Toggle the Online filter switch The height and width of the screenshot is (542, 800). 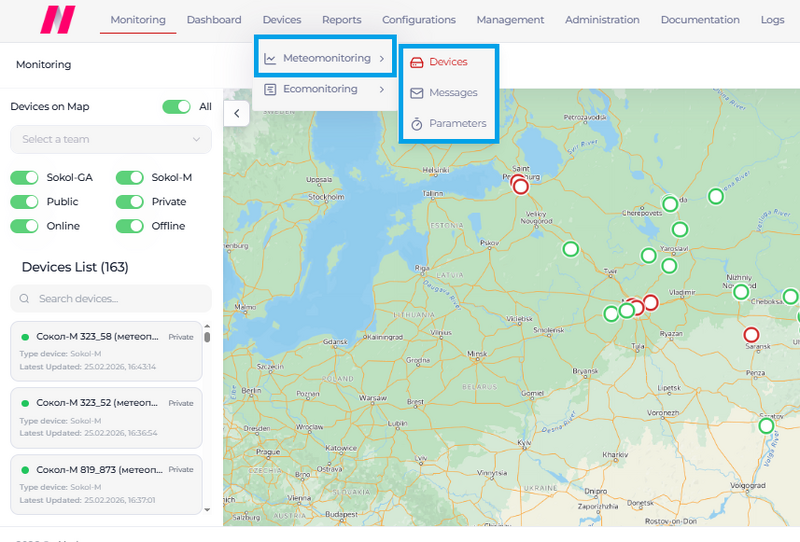click(x=24, y=226)
